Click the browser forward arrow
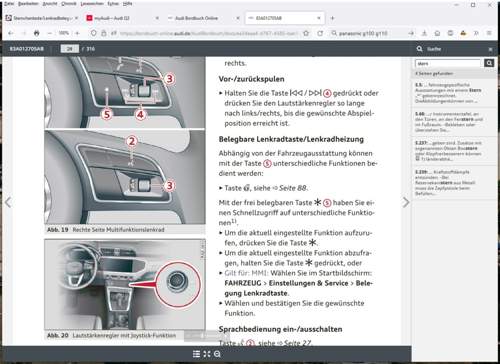The height and width of the screenshot is (364, 500). [23, 33]
